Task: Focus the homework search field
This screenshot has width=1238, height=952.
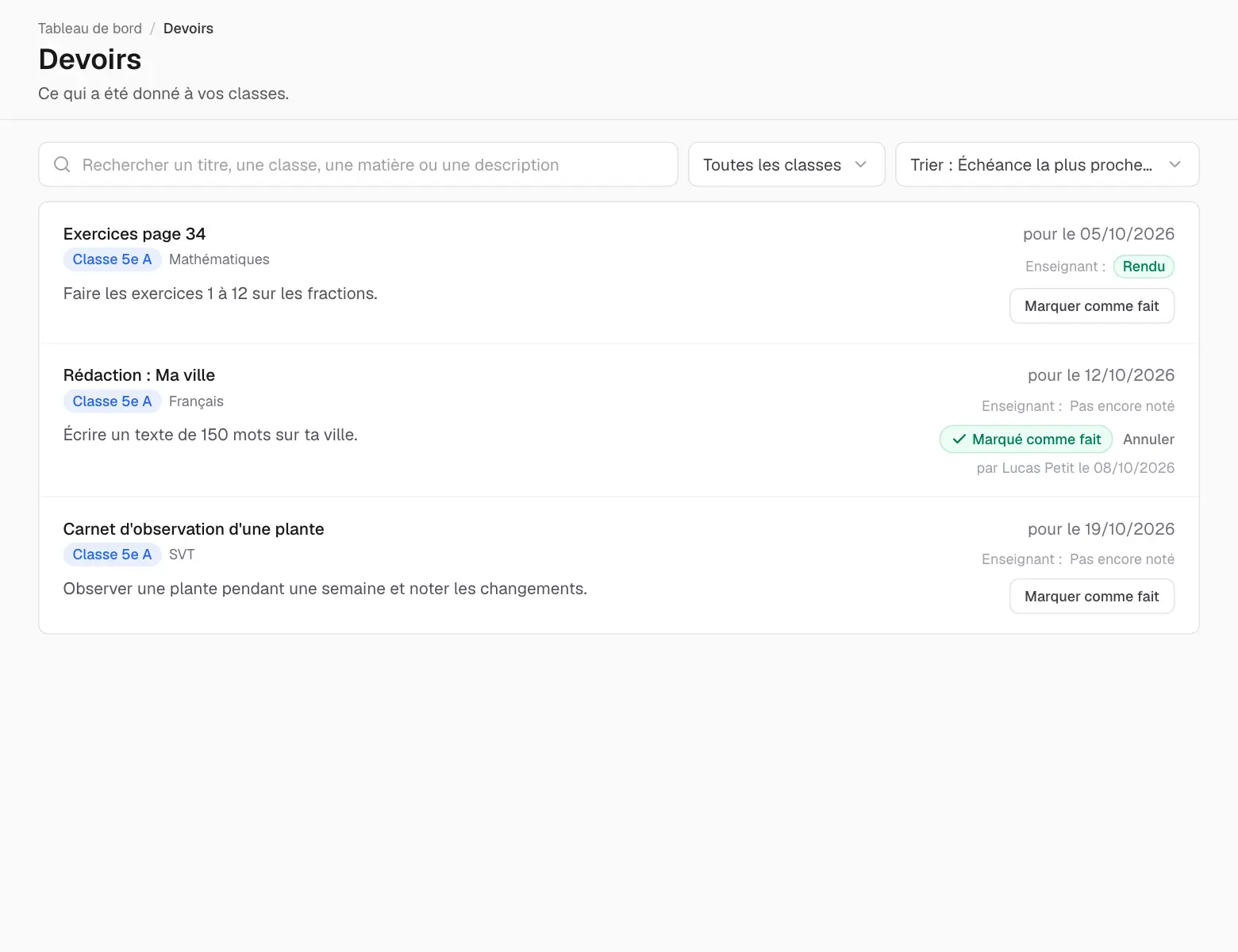Action: point(358,164)
